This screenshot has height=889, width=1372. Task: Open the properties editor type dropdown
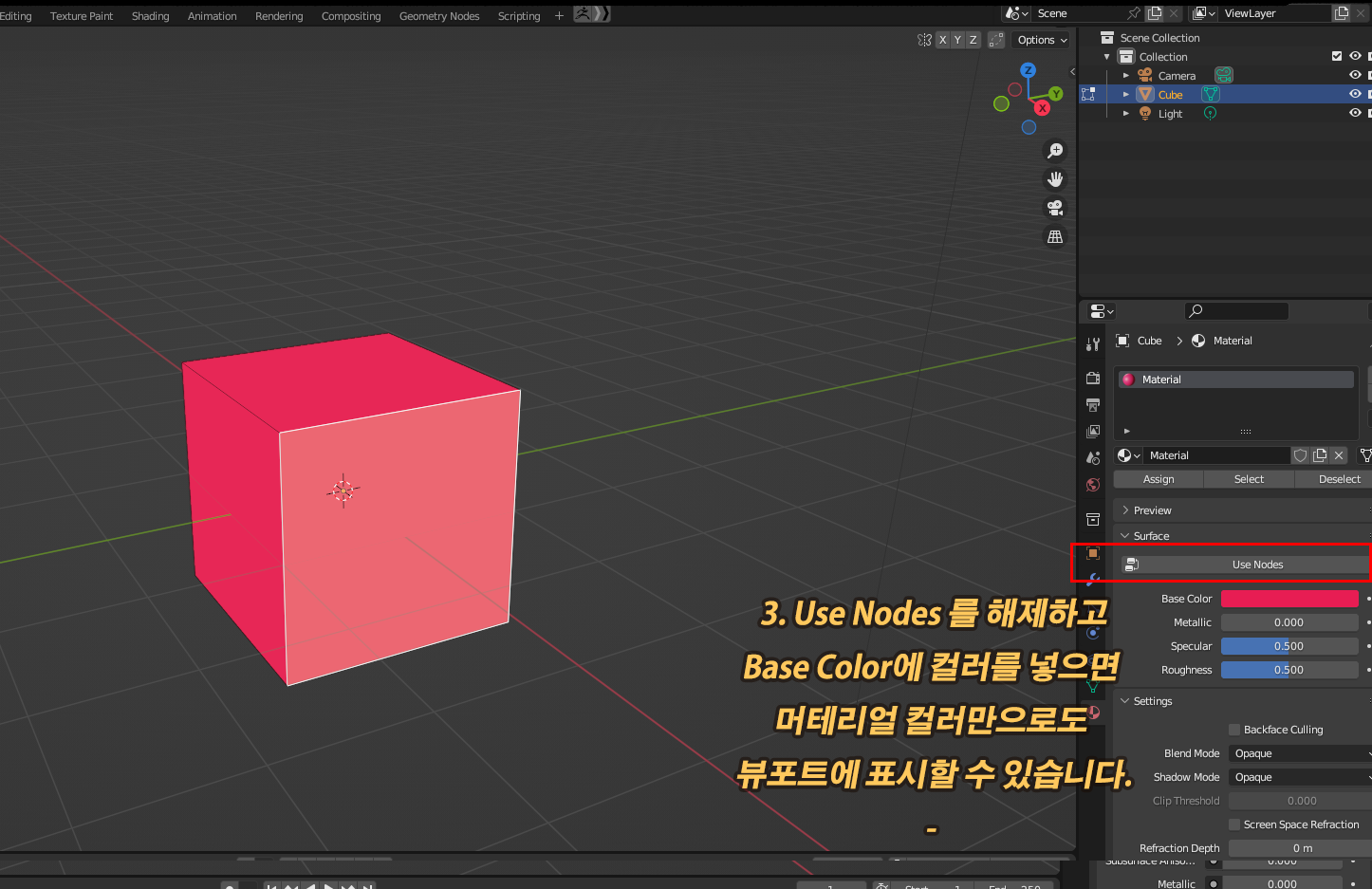tap(1102, 311)
